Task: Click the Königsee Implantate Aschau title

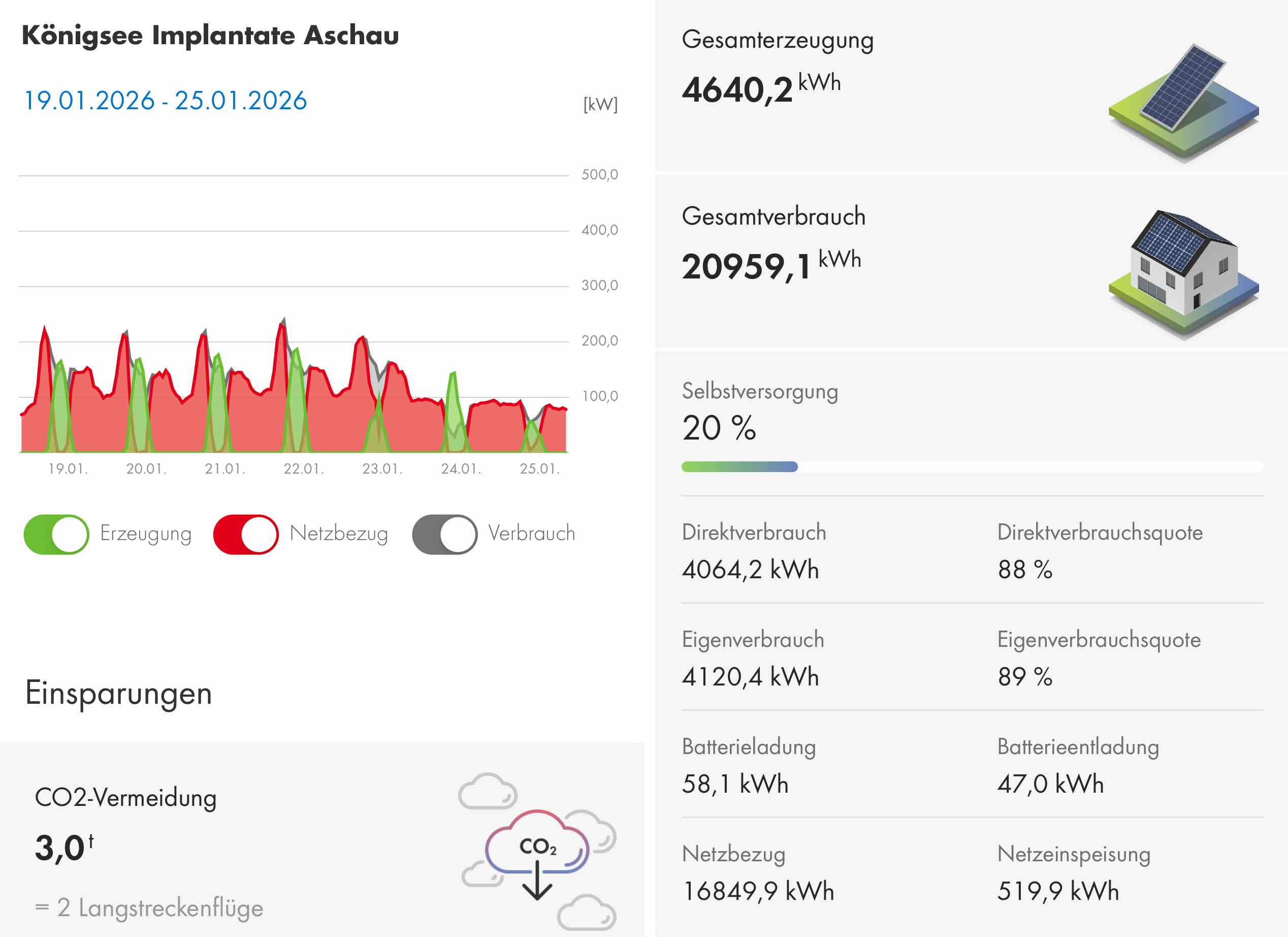Action: pos(210,35)
